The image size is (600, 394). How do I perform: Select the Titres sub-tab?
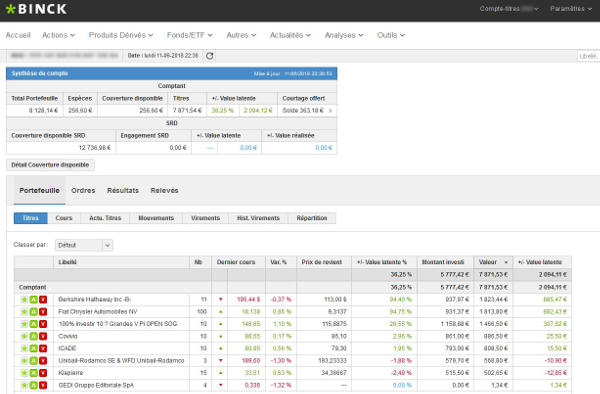click(31, 218)
